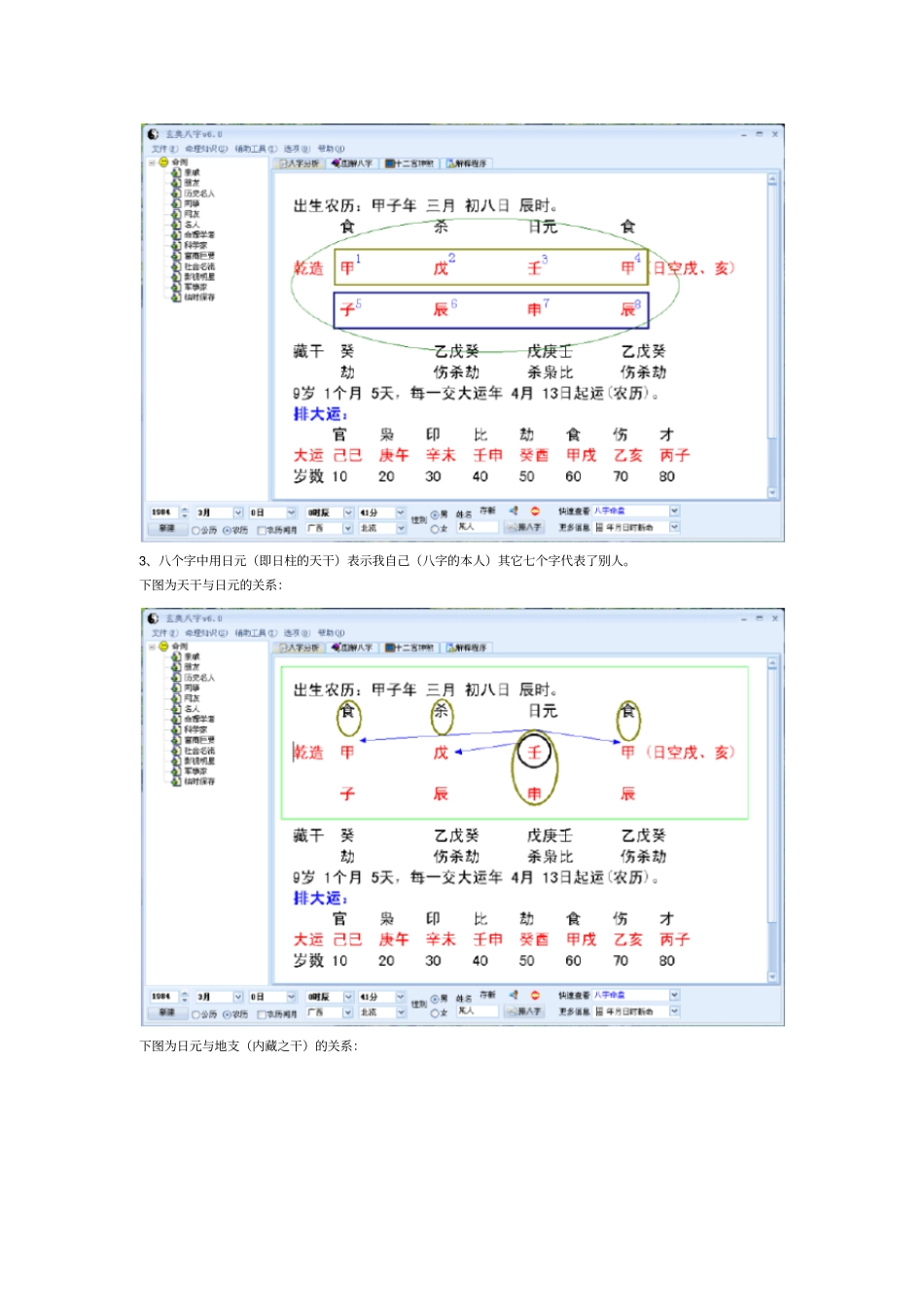Image resolution: width=924 pixels, height=1308 pixels.
Task: Click the app logo icon in upper window title bar
Action: tap(153, 134)
